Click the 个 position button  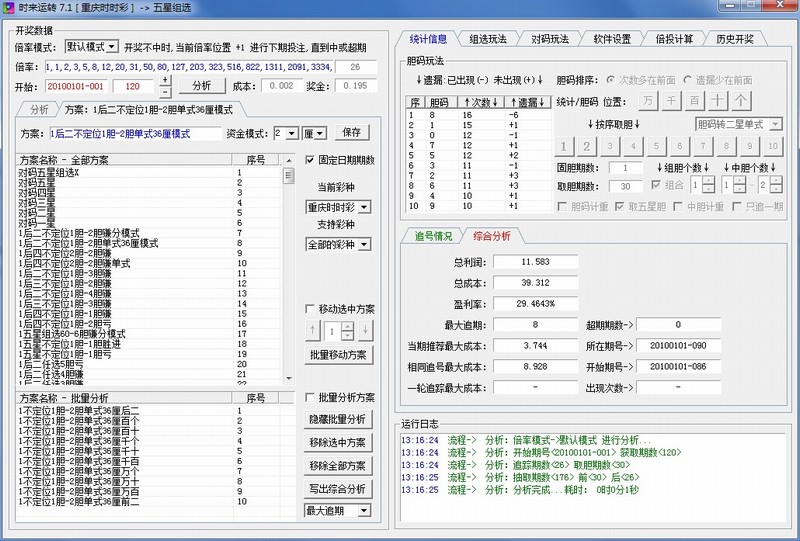pos(741,100)
